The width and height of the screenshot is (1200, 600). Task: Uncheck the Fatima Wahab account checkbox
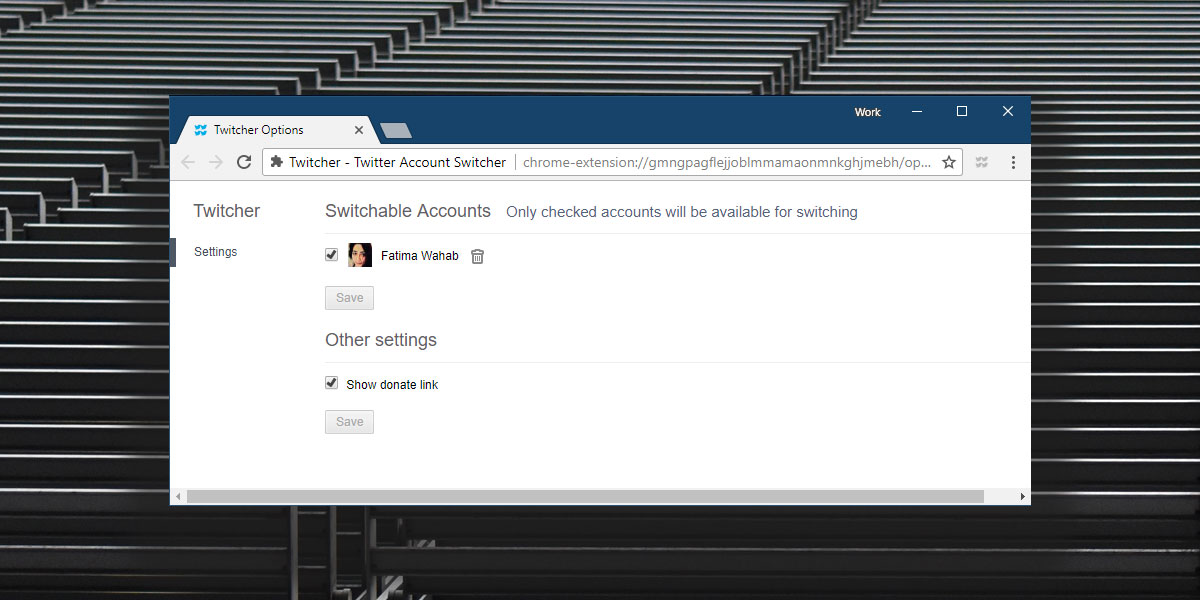[x=331, y=255]
